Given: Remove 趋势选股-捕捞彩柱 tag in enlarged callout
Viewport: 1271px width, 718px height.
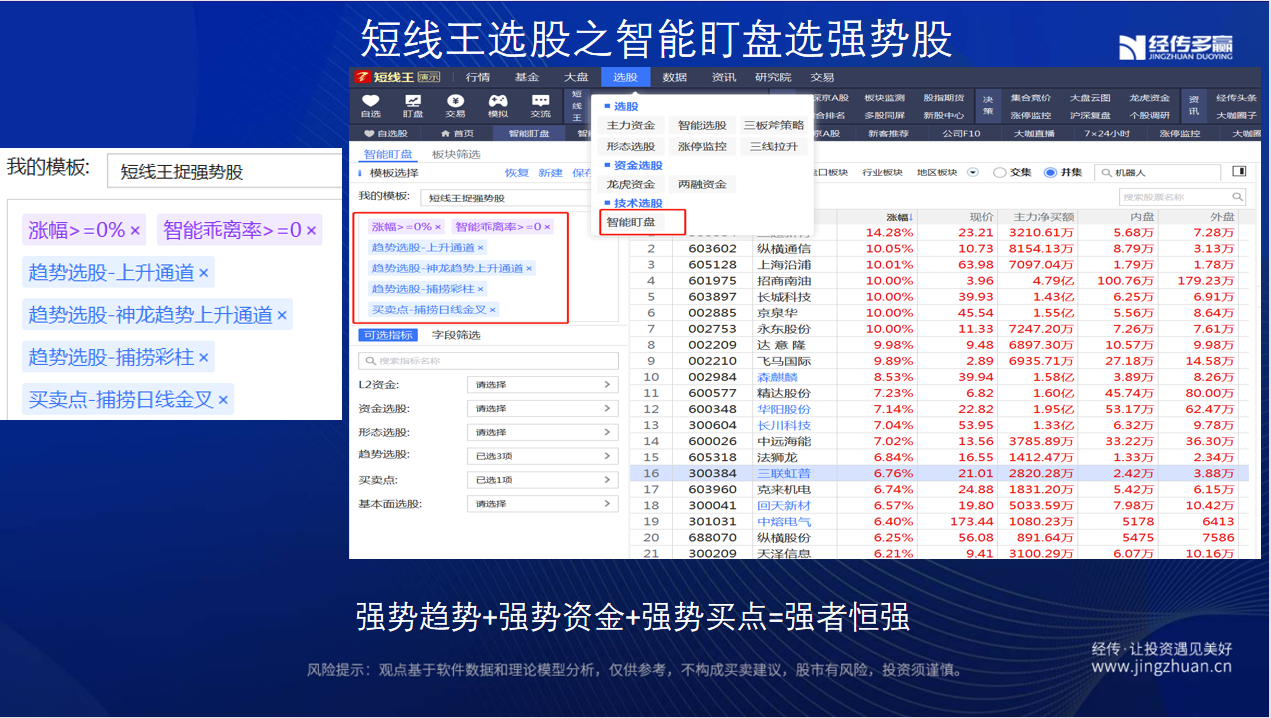Looking at the screenshot, I should (203, 358).
